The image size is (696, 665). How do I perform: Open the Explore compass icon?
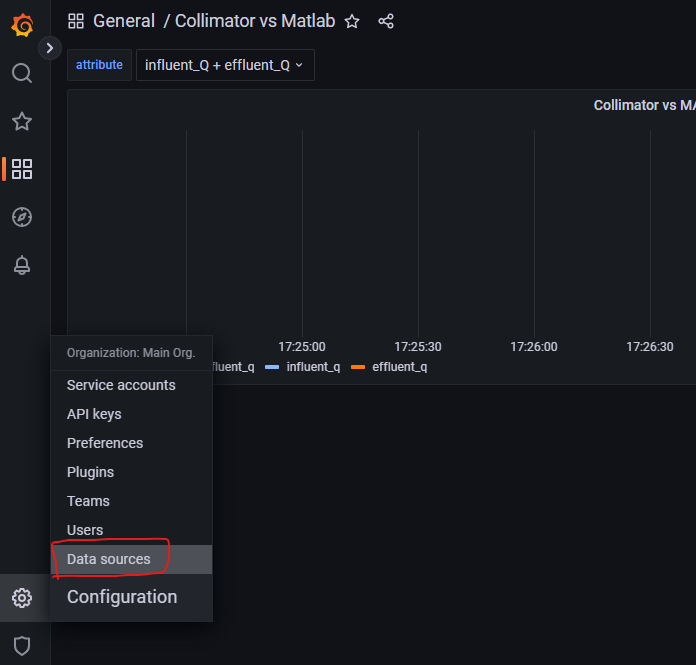point(22,217)
